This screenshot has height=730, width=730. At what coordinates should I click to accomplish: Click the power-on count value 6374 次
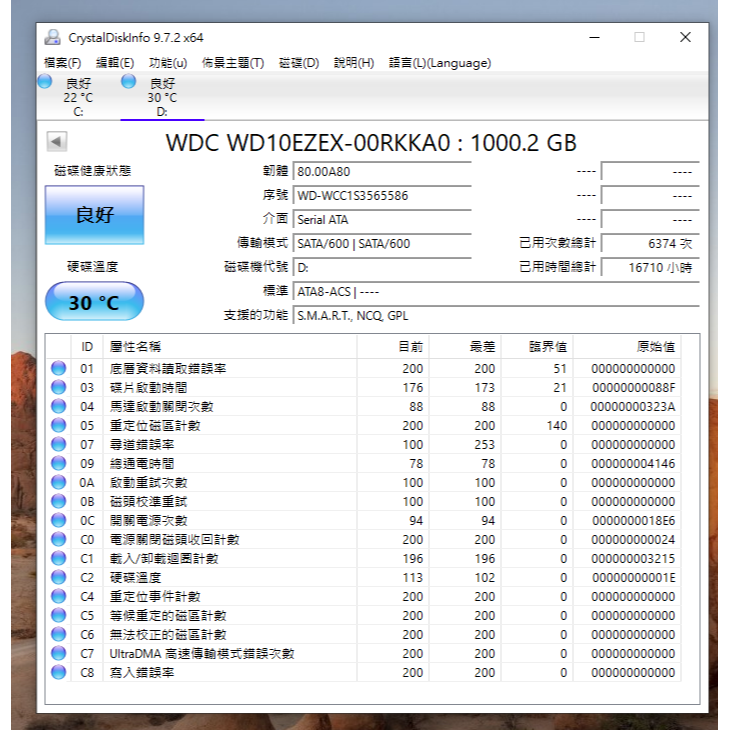coord(650,243)
